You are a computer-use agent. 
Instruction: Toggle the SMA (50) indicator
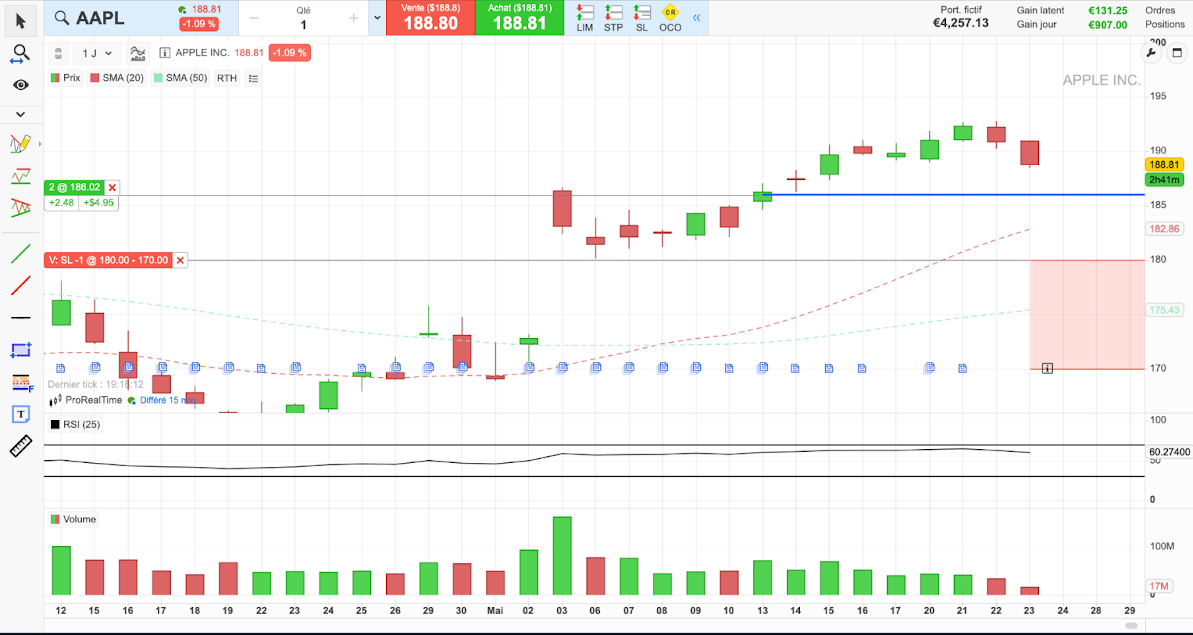click(x=180, y=78)
